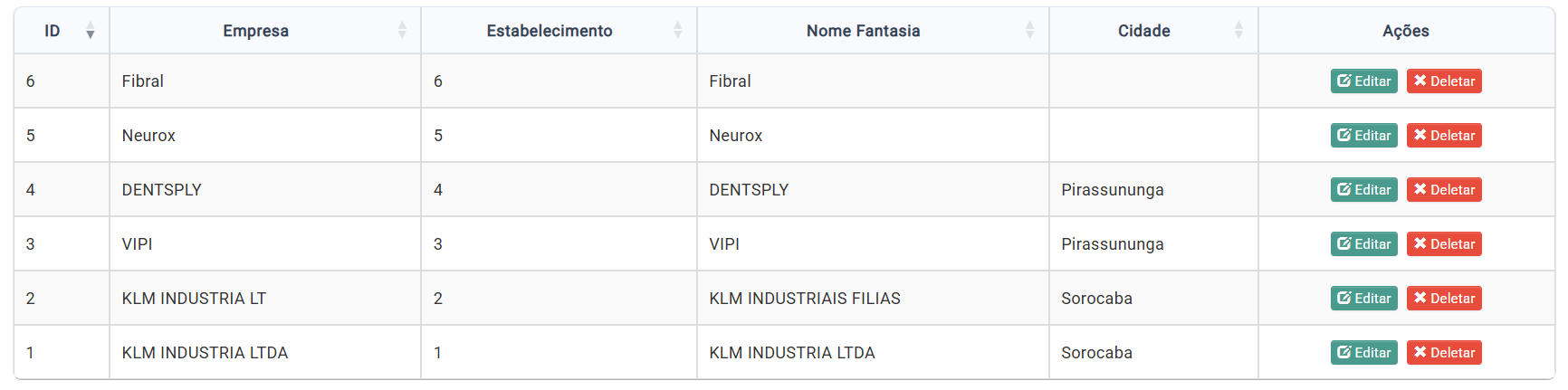
Task: Sort table by ID column arrows
Action: [x=90, y=32]
